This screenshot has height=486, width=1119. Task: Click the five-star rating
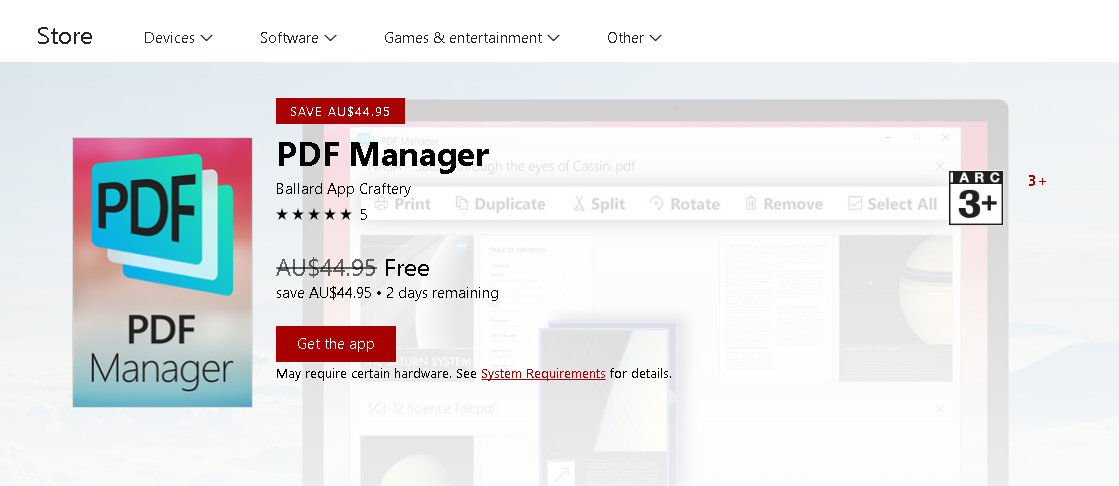click(314, 214)
